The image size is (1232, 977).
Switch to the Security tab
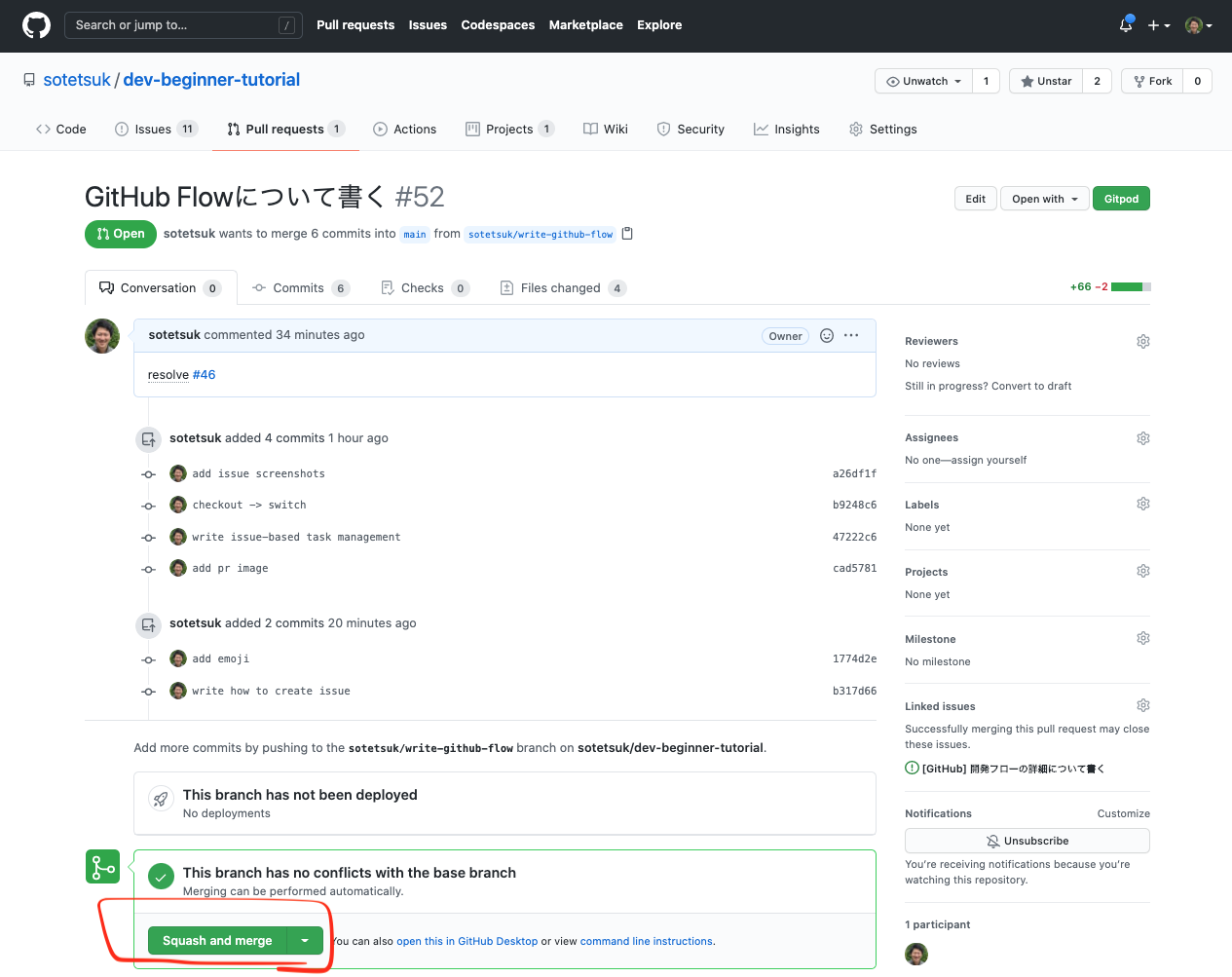[691, 129]
